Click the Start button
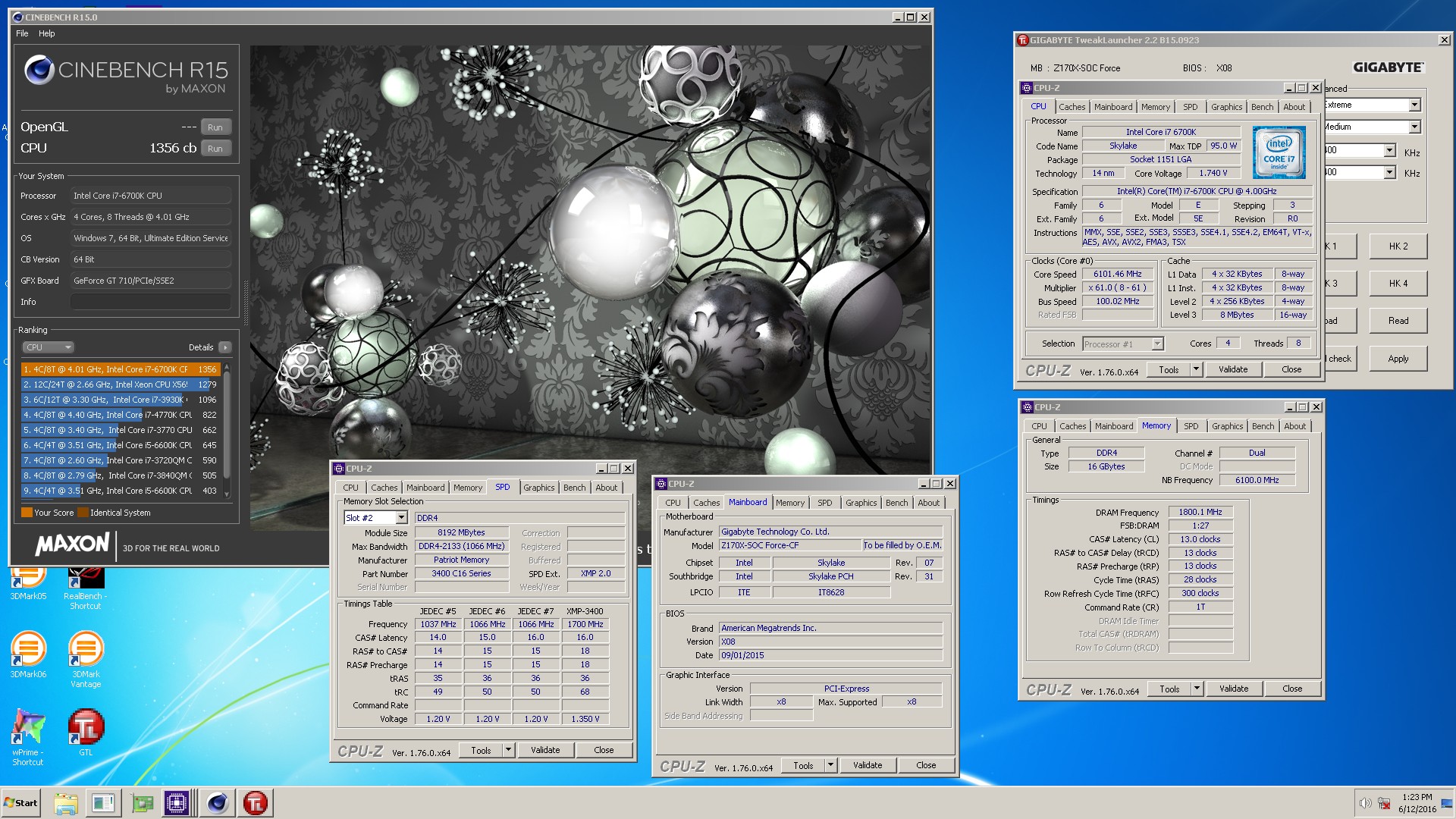The image size is (1456, 819). tap(20, 802)
